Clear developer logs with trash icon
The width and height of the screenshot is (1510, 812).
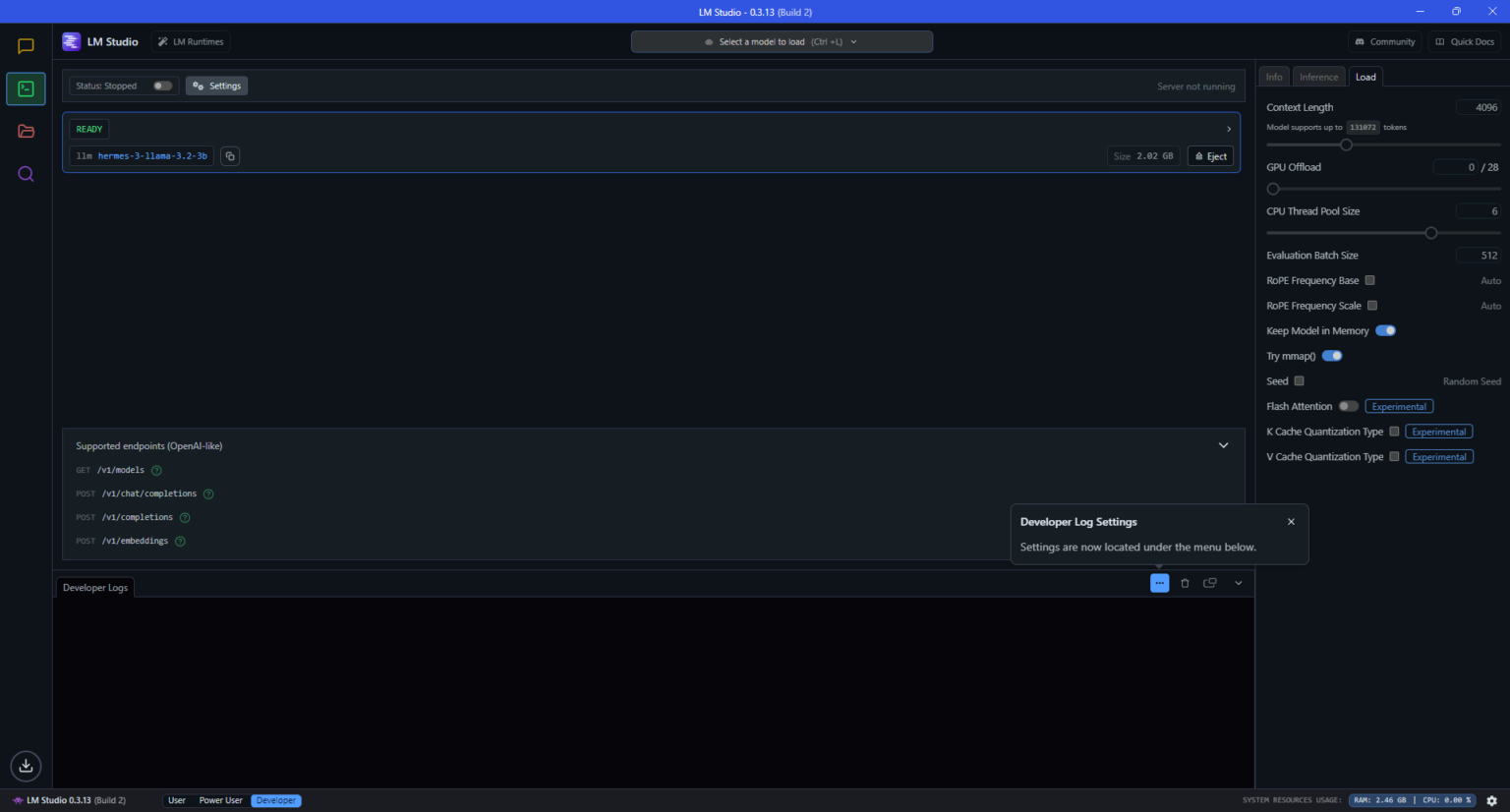point(1185,583)
